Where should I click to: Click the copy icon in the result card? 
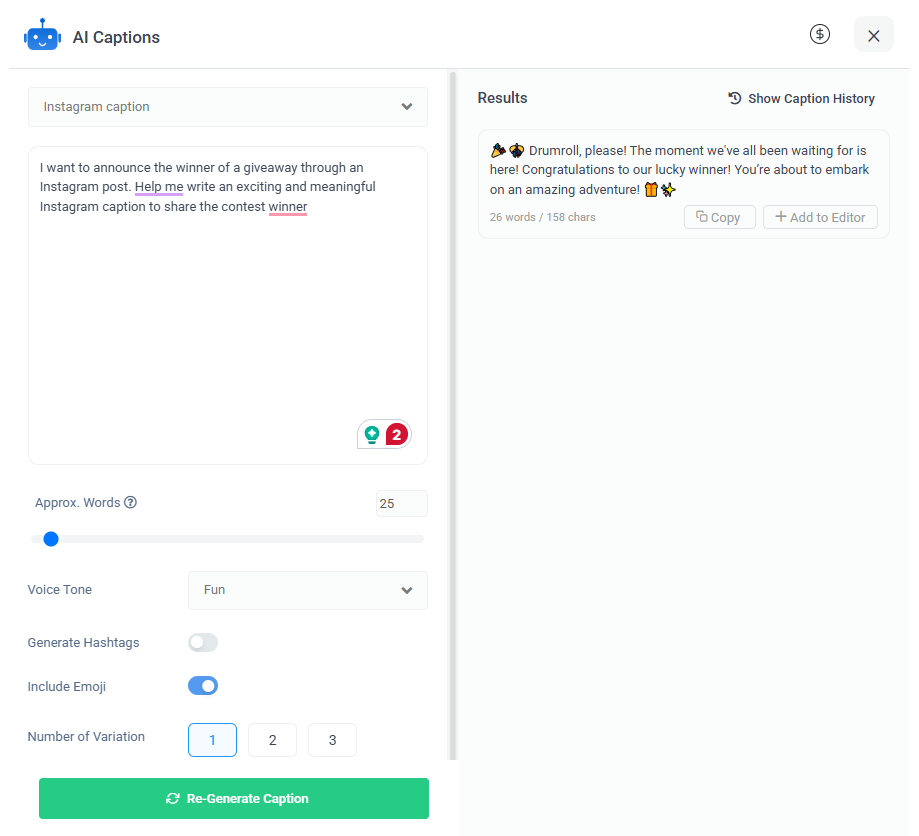(702, 217)
